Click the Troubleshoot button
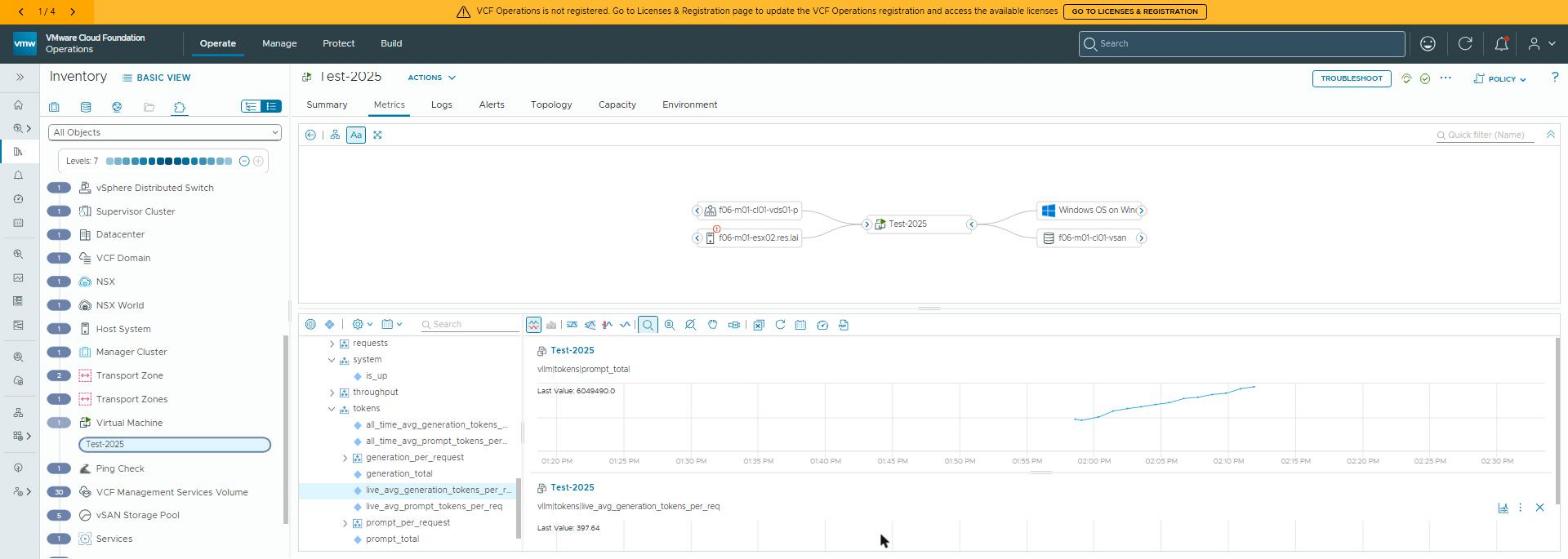 (1351, 78)
